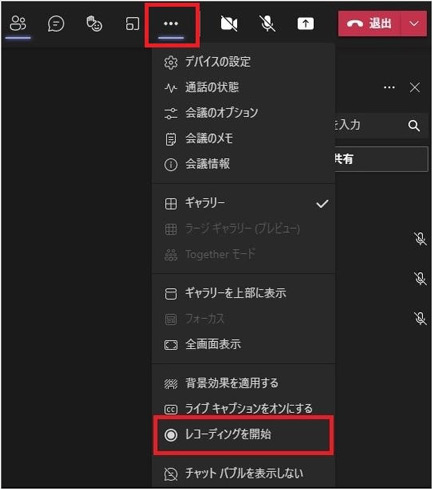Unmute the microphone in the toolbar
Image resolution: width=432 pixels, height=489 pixels.
point(267,24)
